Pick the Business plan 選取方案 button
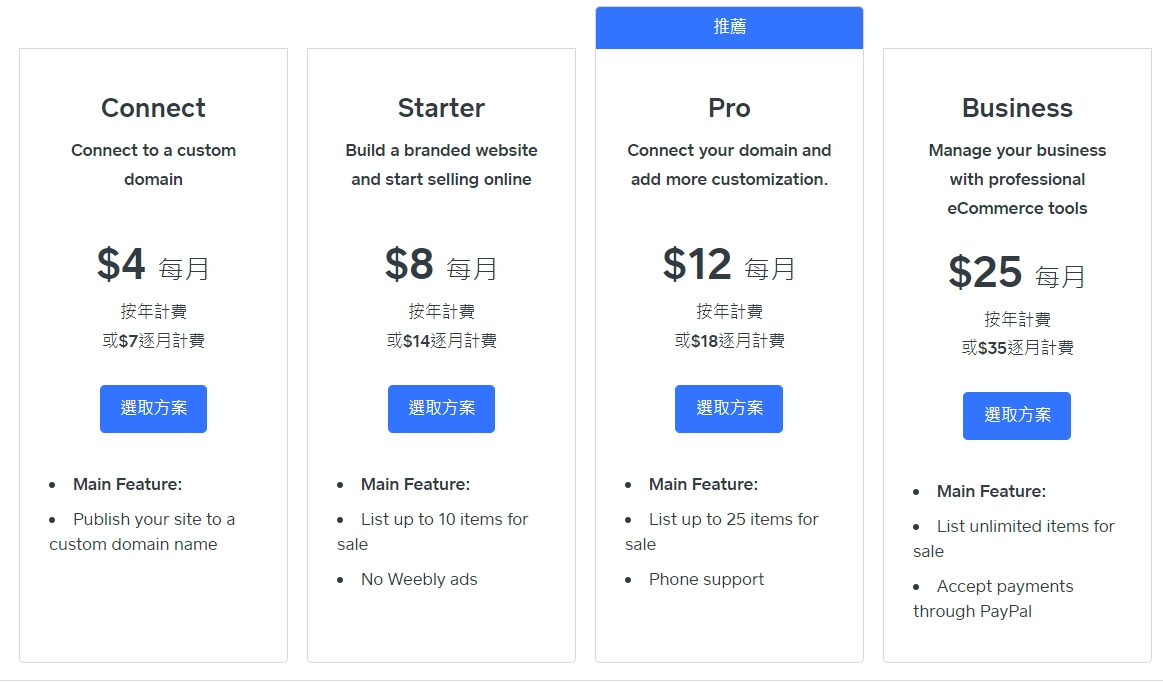 point(1016,415)
